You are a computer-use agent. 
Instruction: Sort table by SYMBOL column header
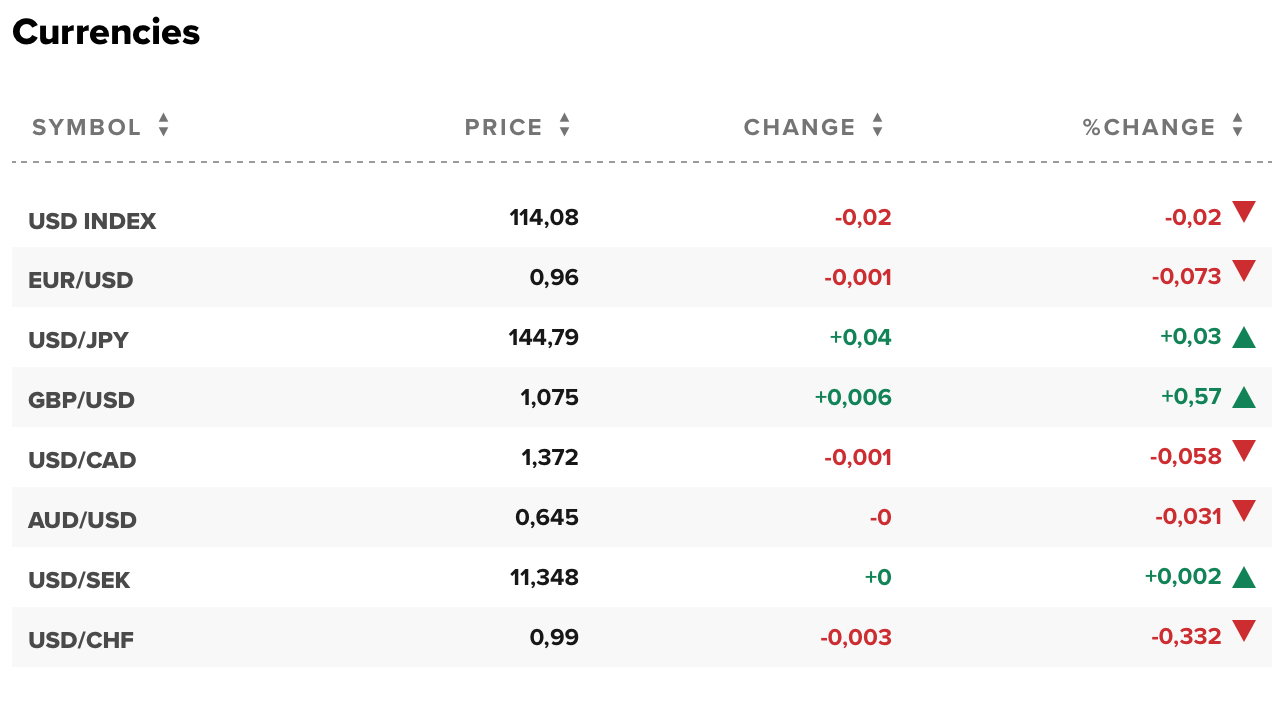coord(87,128)
